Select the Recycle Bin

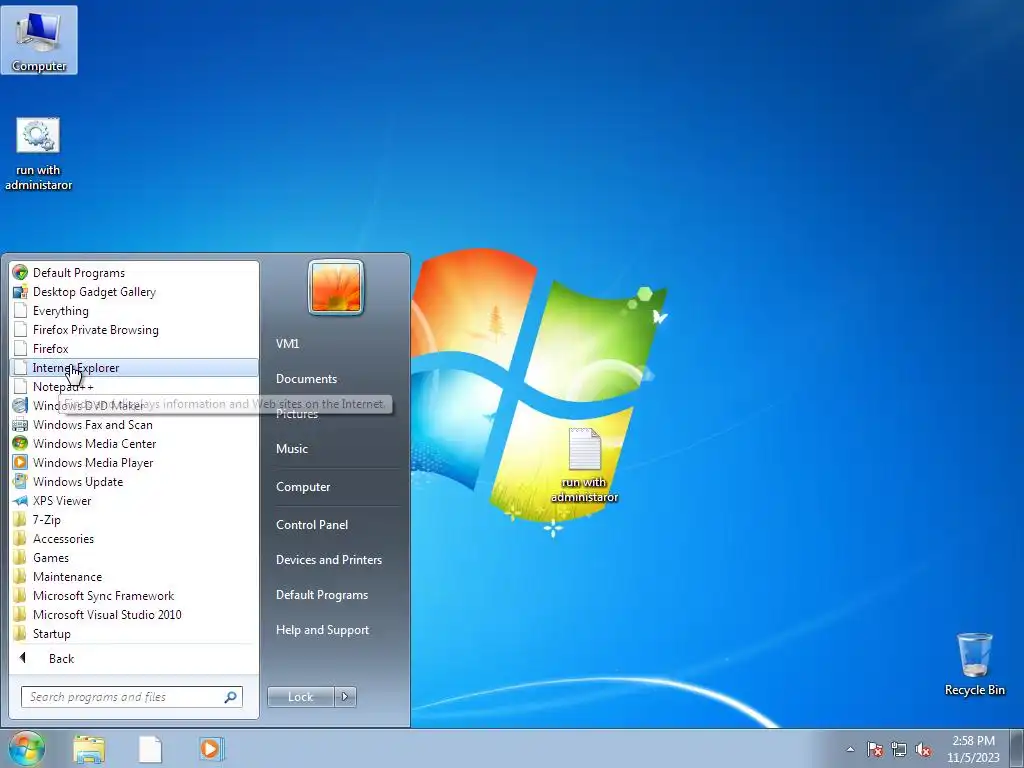(x=974, y=664)
